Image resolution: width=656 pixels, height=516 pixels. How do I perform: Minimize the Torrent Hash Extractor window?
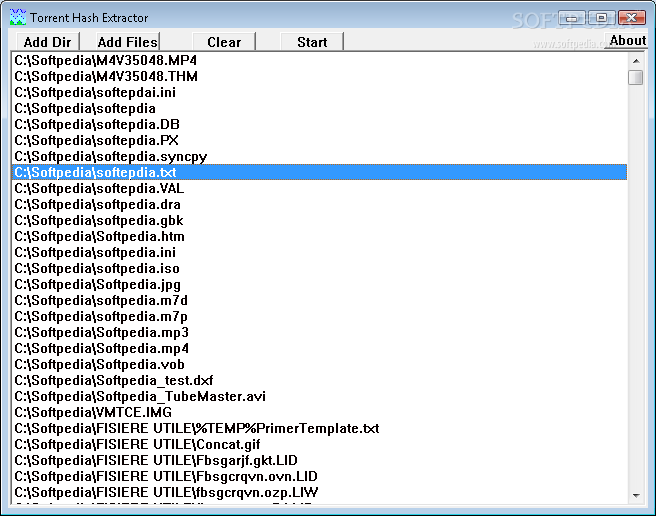571,18
